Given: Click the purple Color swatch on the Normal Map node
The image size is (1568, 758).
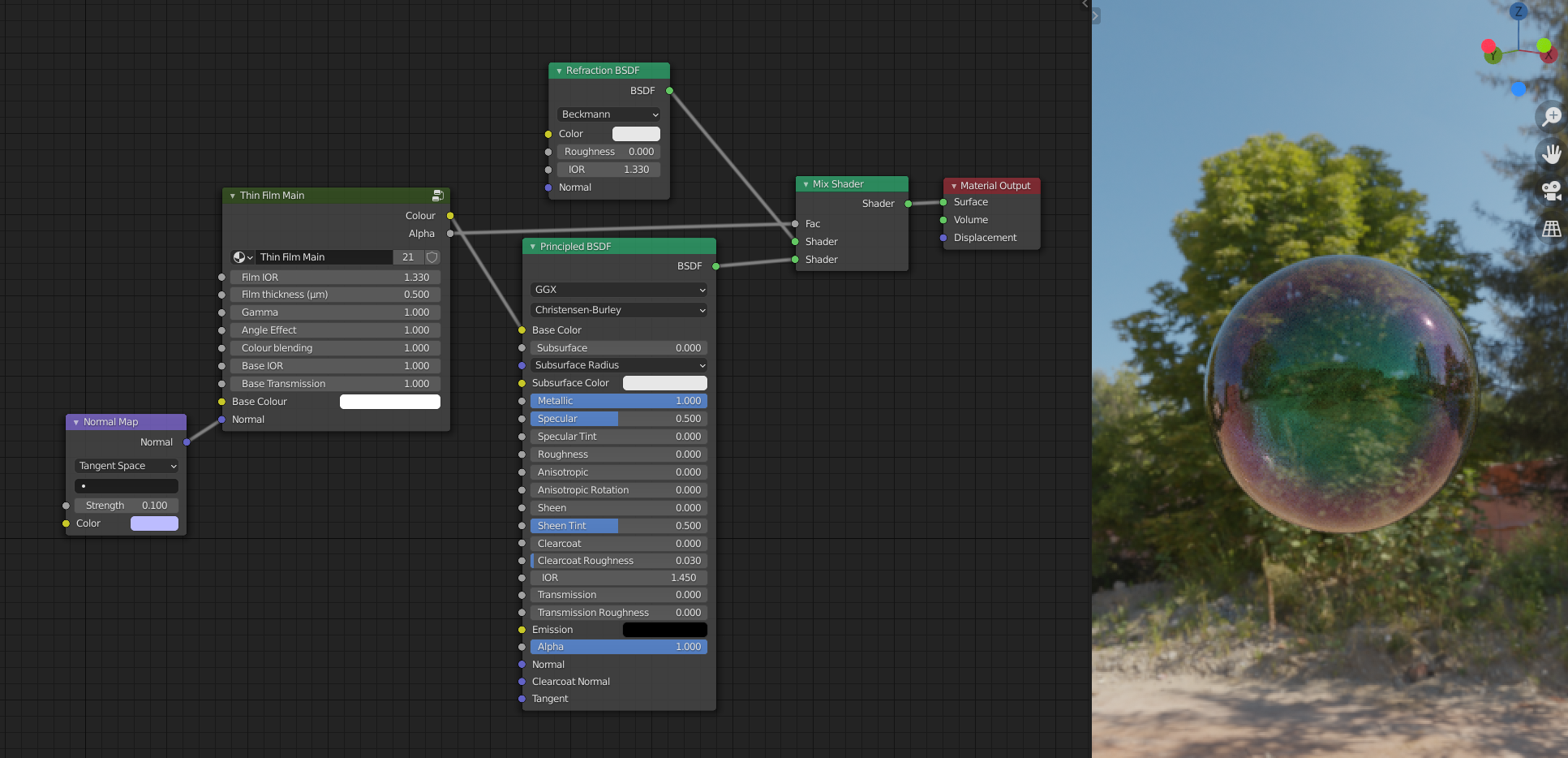Looking at the screenshot, I should pyautogui.click(x=154, y=523).
